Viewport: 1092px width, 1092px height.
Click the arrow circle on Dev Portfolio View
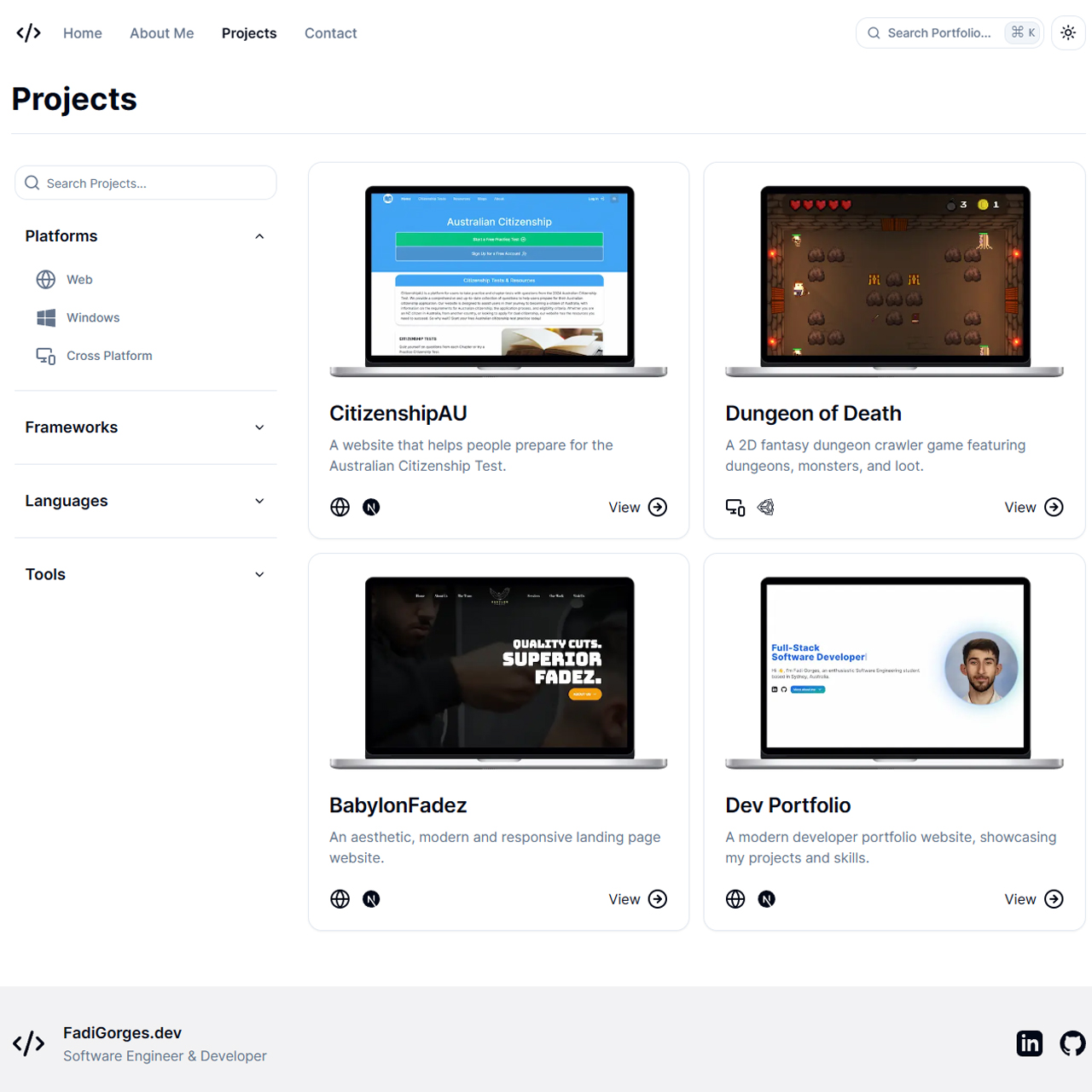click(1054, 898)
